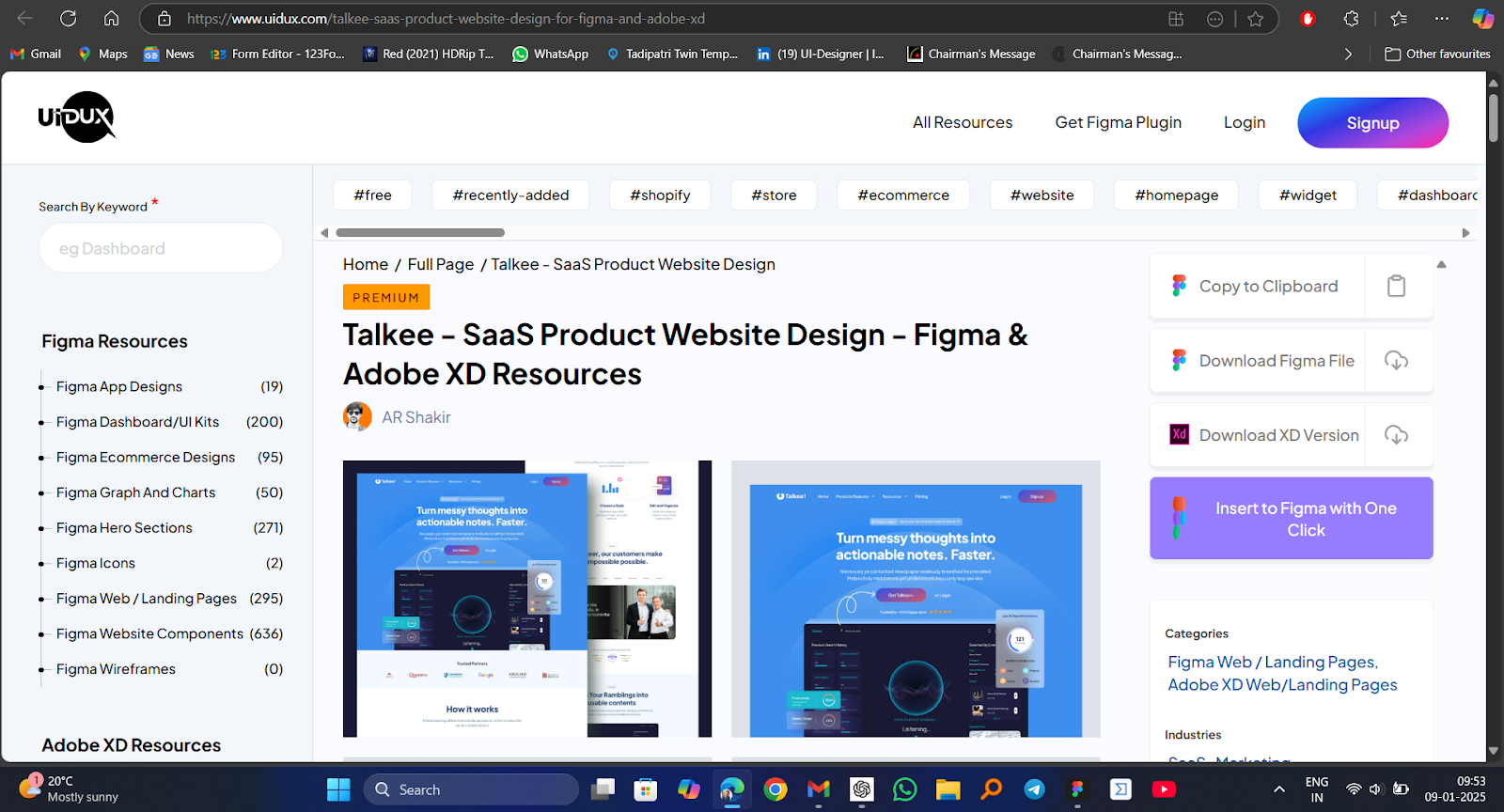
Task: Open Adobe XD Web/Landing Pages category link
Action: pyautogui.click(x=1282, y=684)
